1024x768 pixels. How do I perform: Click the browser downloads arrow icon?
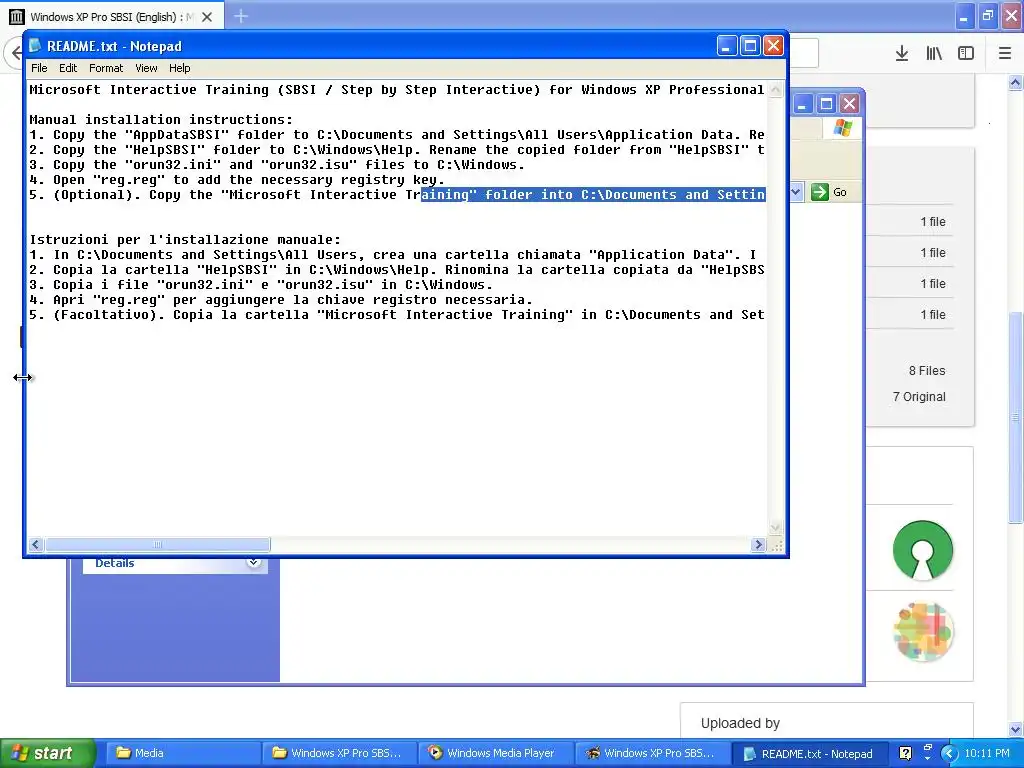pyautogui.click(x=902, y=54)
